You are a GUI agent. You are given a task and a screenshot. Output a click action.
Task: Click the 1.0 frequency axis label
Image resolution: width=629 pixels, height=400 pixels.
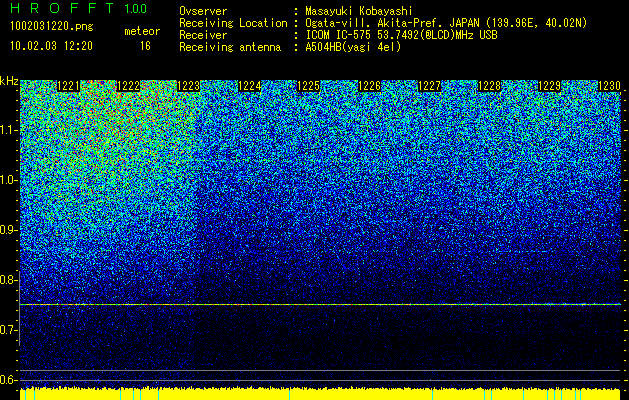(8, 180)
